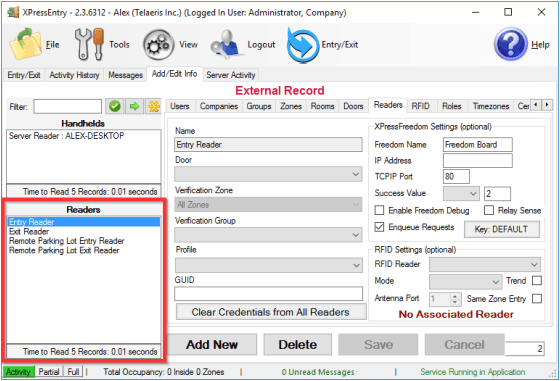Open the Companies tab
The width and height of the screenshot is (560, 381).
pyautogui.click(x=219, y=106)
